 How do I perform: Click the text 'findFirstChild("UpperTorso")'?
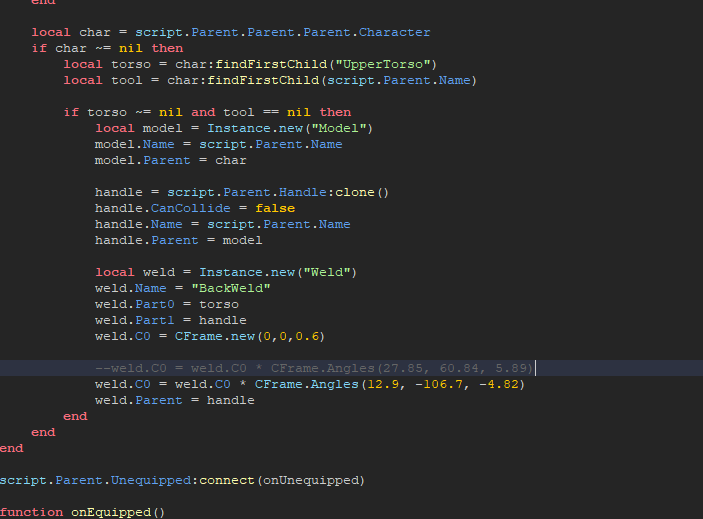tap(326, 65)
